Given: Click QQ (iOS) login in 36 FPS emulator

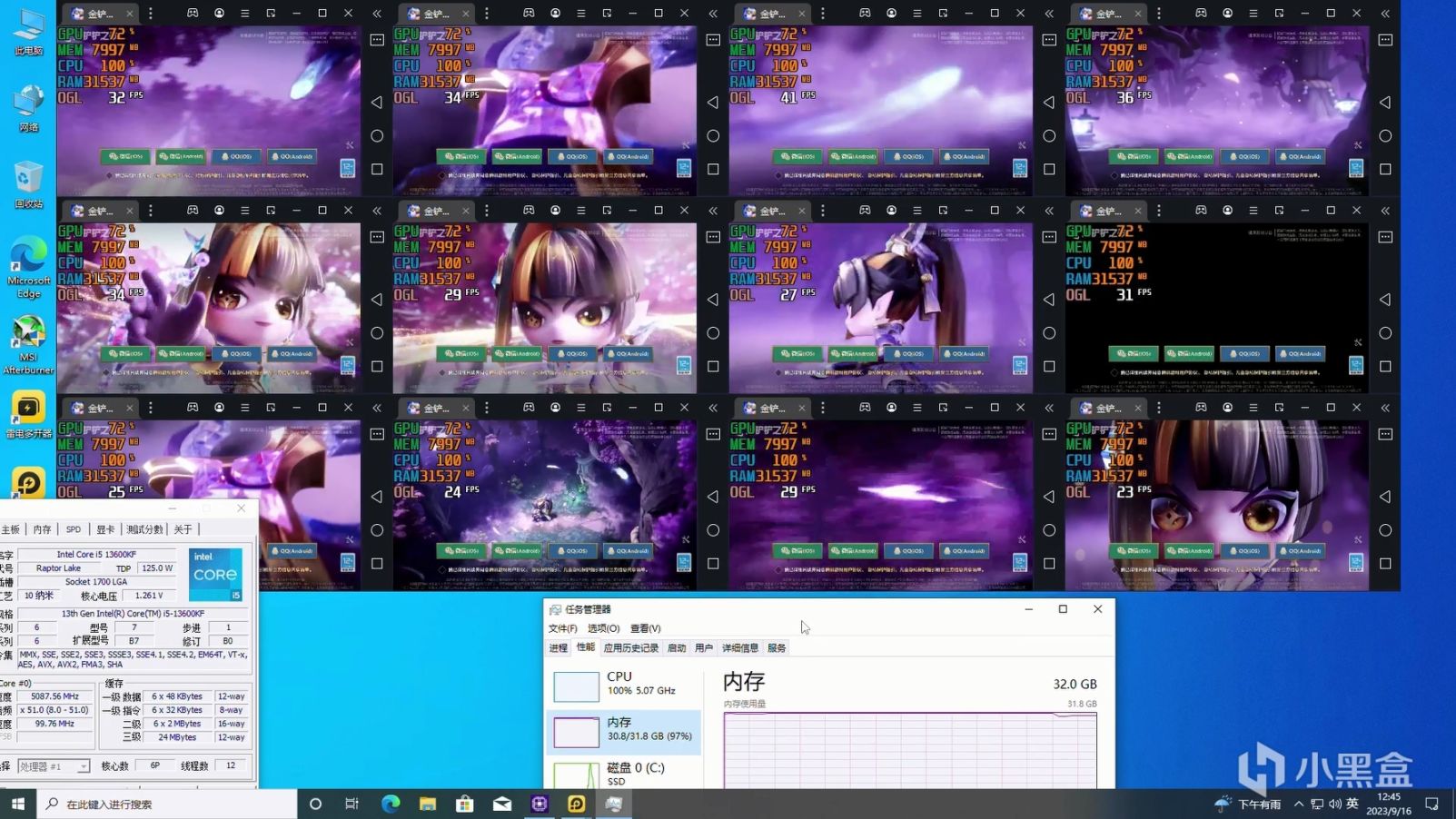Looking at the screenshot, I should click(x=1246, y=156).
